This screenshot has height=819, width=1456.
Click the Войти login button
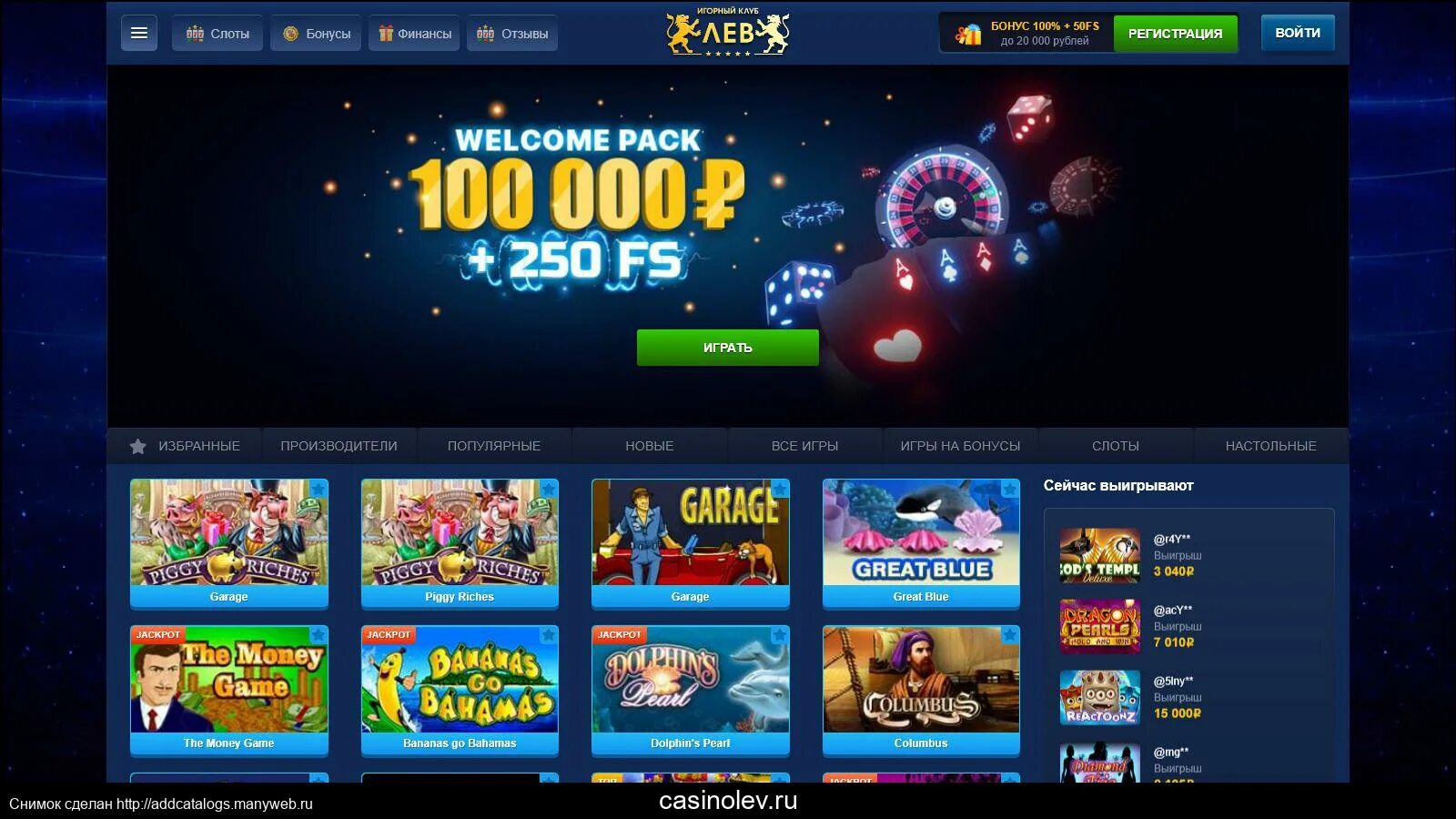coord(1298,33)
